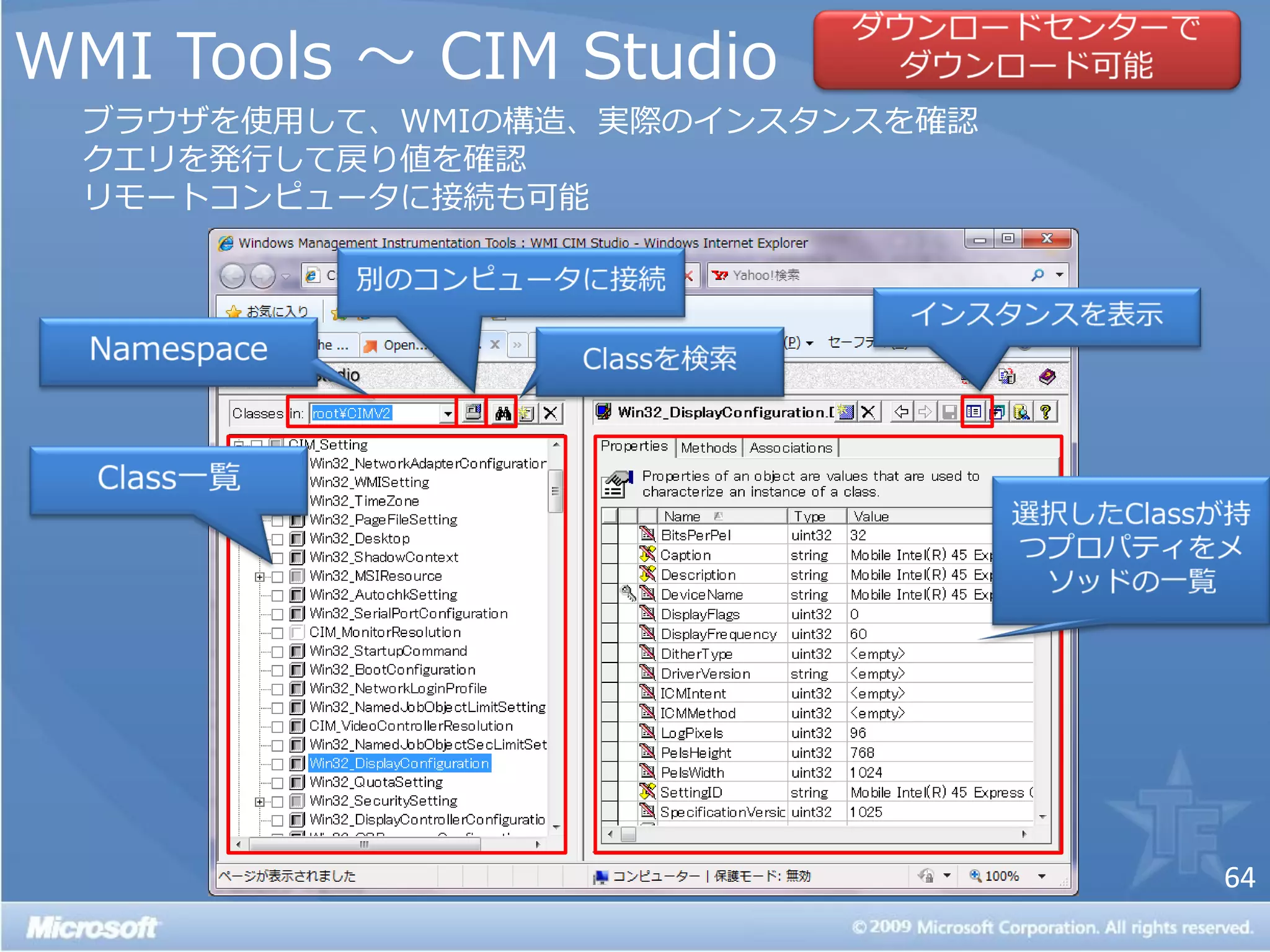Expand the Win32_SecuritySetting tree node
The height and width of the screenshot is (952, 1270).
[x=259, y=801]
